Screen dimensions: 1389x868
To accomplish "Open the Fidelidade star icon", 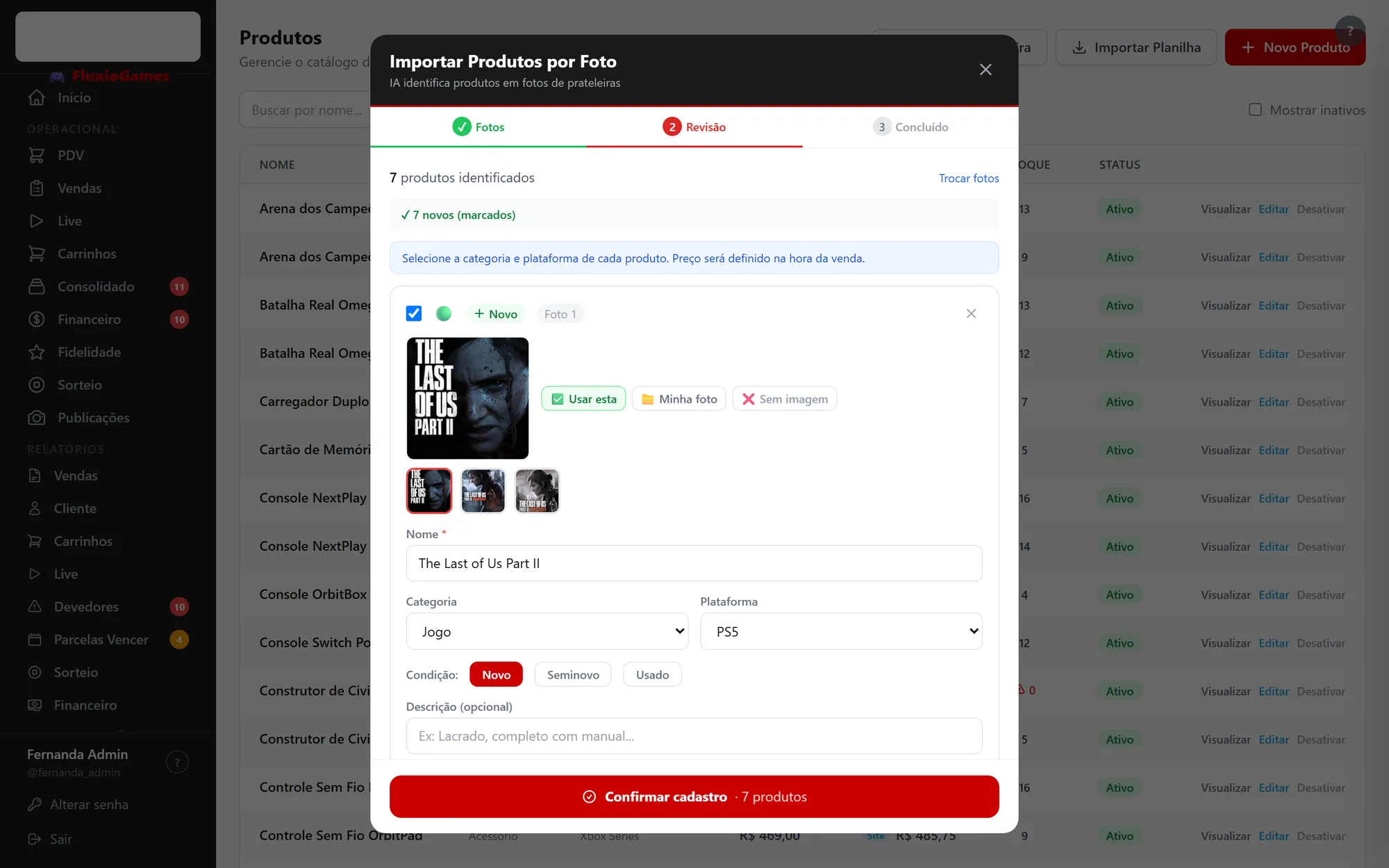I will pyautogui.click(x=37, y=352).
